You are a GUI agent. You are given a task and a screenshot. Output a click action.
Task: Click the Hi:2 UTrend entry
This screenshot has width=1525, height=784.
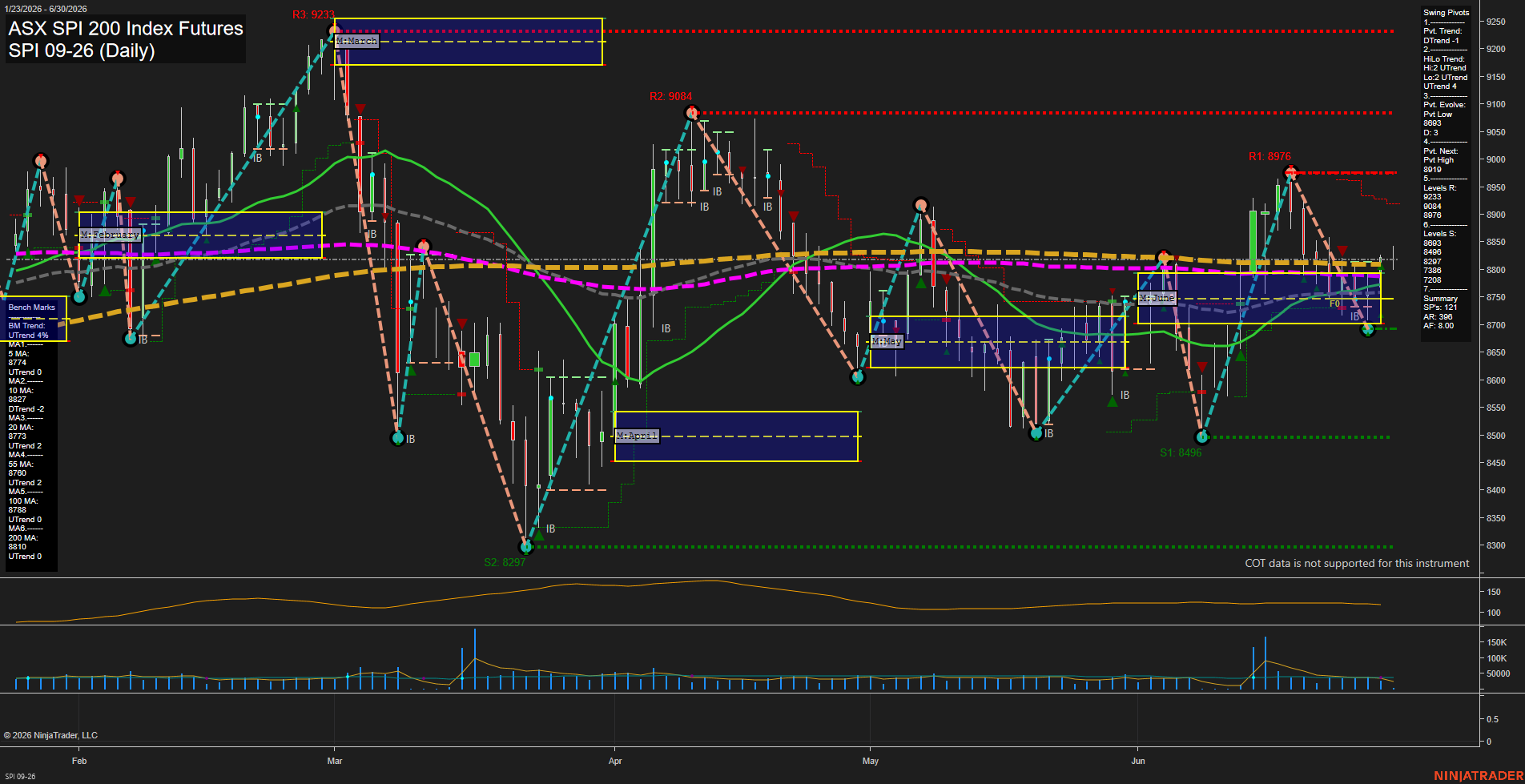pyautogui.click(x=1445, y=68)
